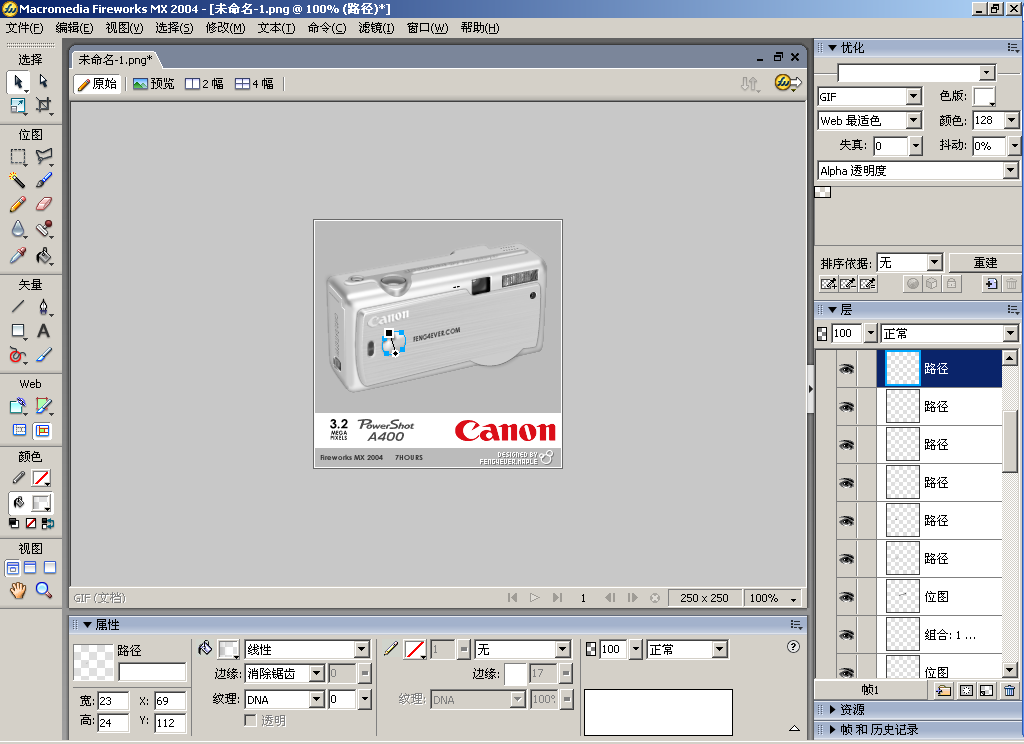Select the Hotspot tool
The width and height of the screenshot is (1024, 744).
tap(18, 406)
